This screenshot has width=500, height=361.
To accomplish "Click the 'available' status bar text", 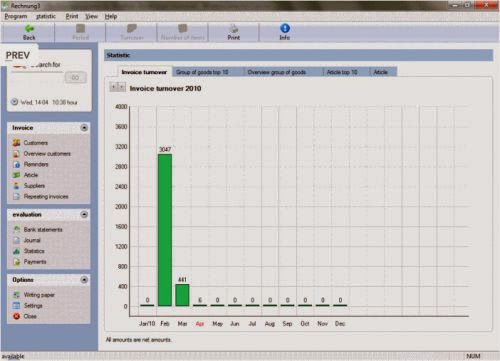I will point(13,356).
